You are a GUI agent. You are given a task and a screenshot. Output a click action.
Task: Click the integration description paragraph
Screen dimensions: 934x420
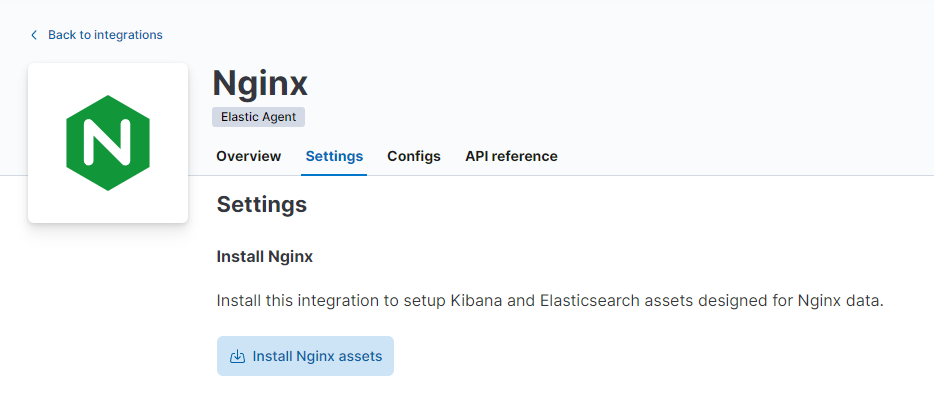(550, 301)
